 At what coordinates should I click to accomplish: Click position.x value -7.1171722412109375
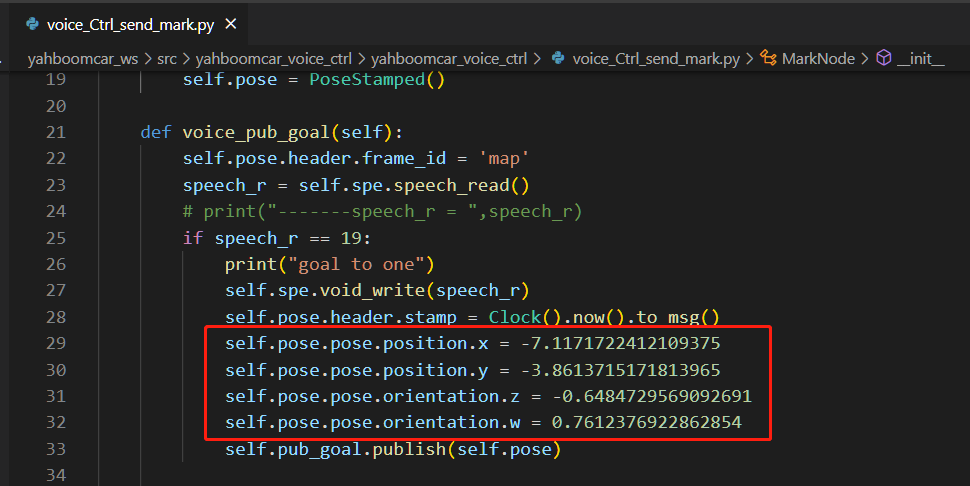point(621,343)
